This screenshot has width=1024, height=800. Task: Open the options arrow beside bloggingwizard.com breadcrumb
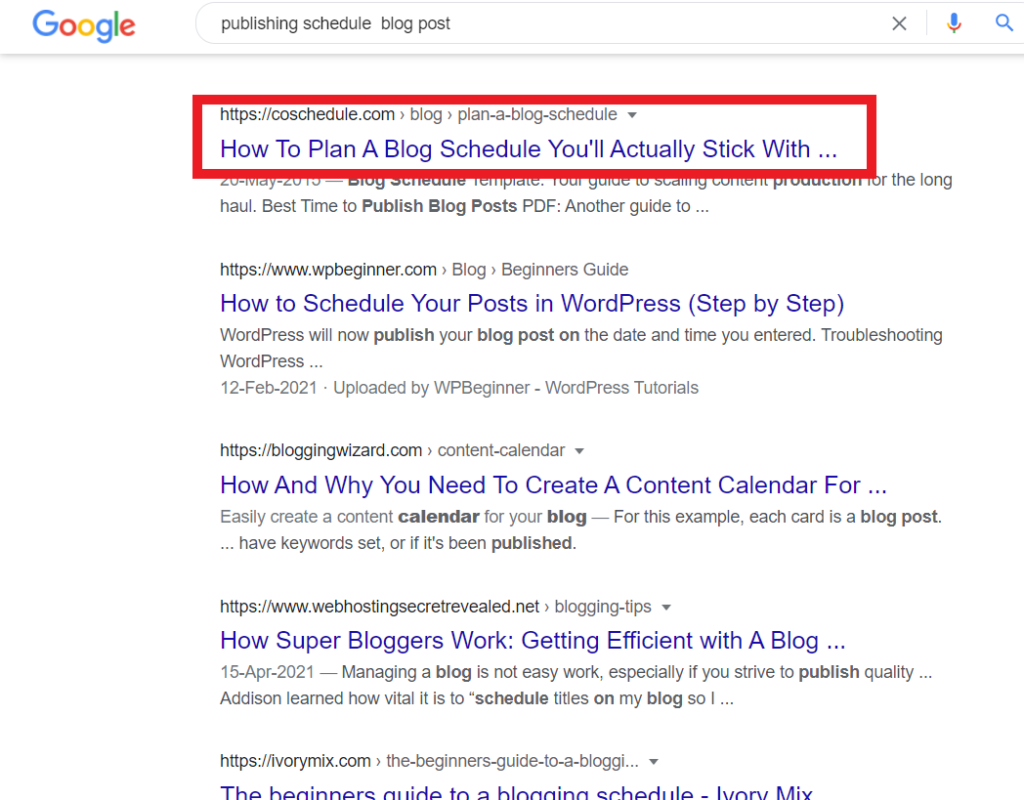click(580, 451)
